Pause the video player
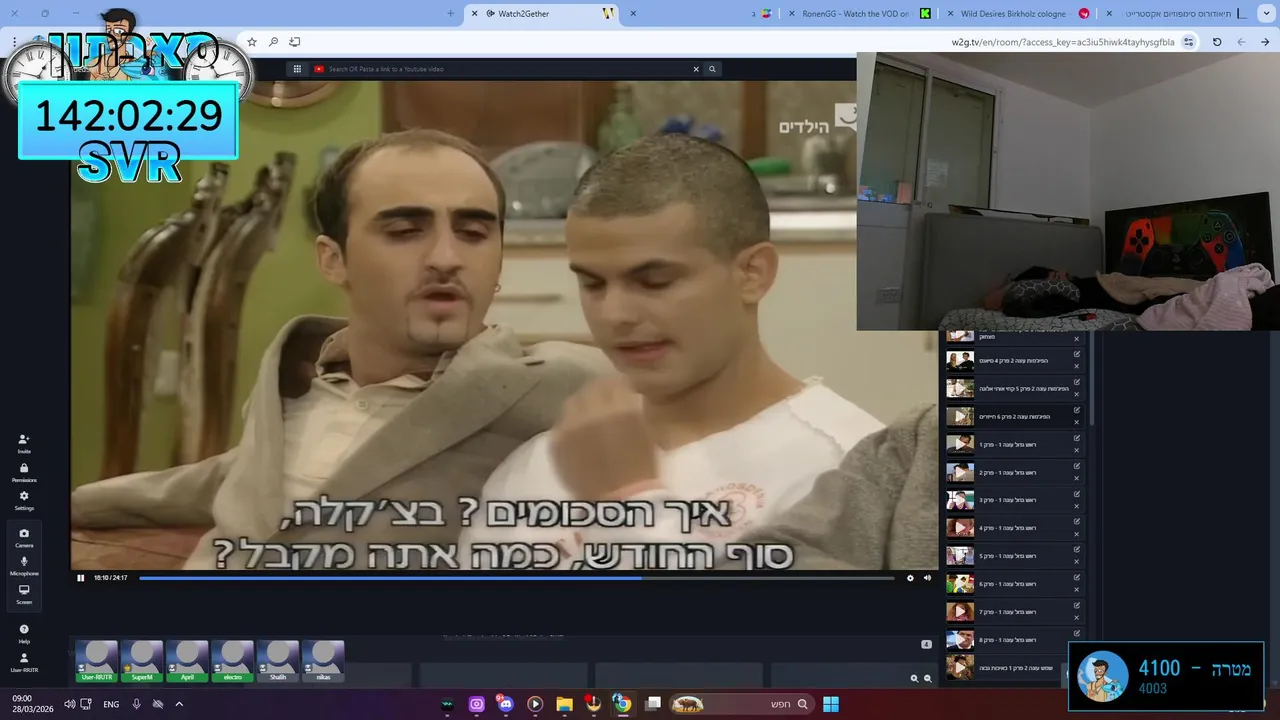 click(x=81, y=578)
